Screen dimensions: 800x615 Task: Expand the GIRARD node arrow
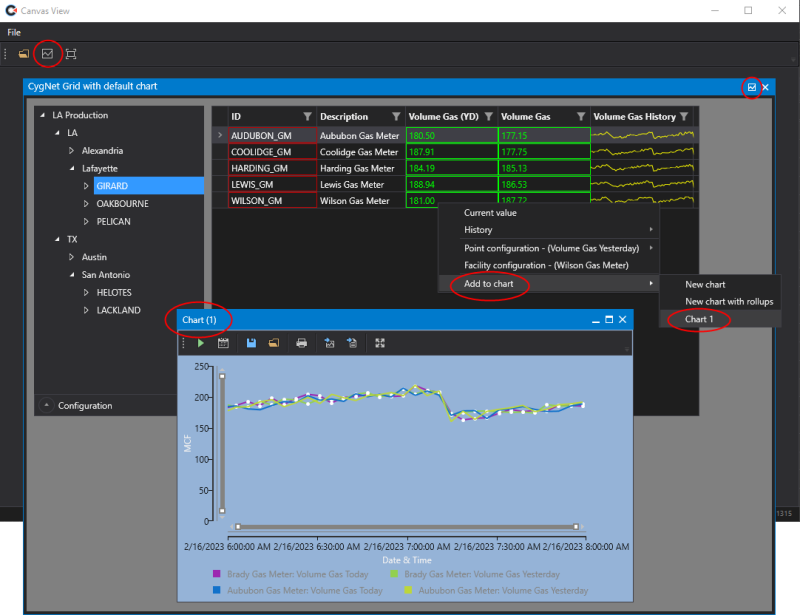tap(86, 186)
